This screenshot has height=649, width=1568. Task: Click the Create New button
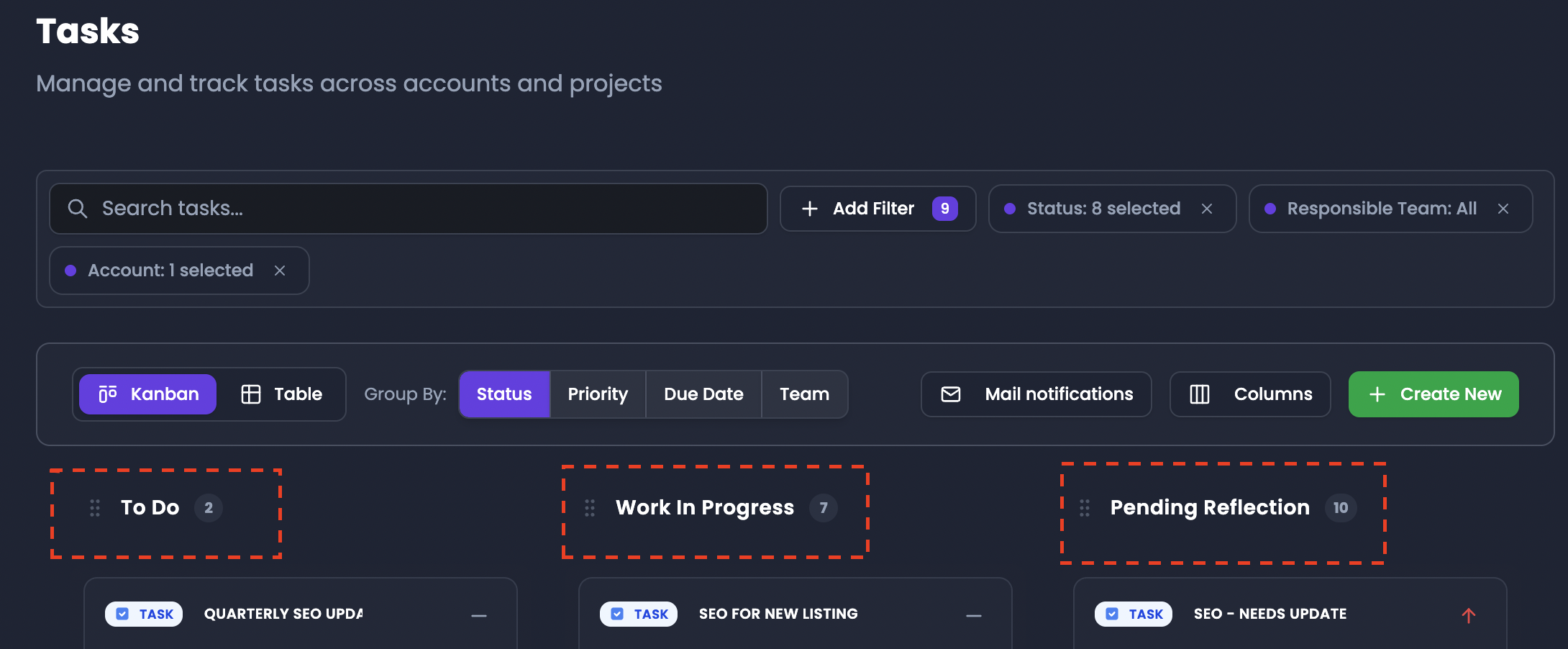click(1433, 394)
